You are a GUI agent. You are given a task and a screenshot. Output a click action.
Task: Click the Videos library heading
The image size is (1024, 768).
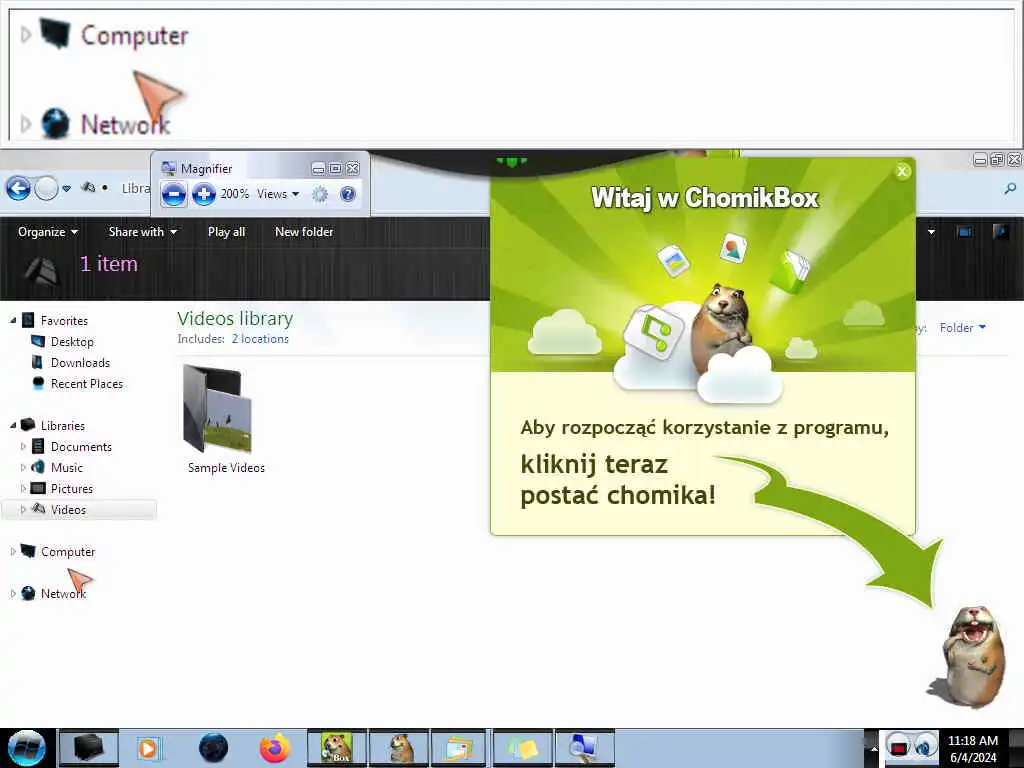coord(235,318)
